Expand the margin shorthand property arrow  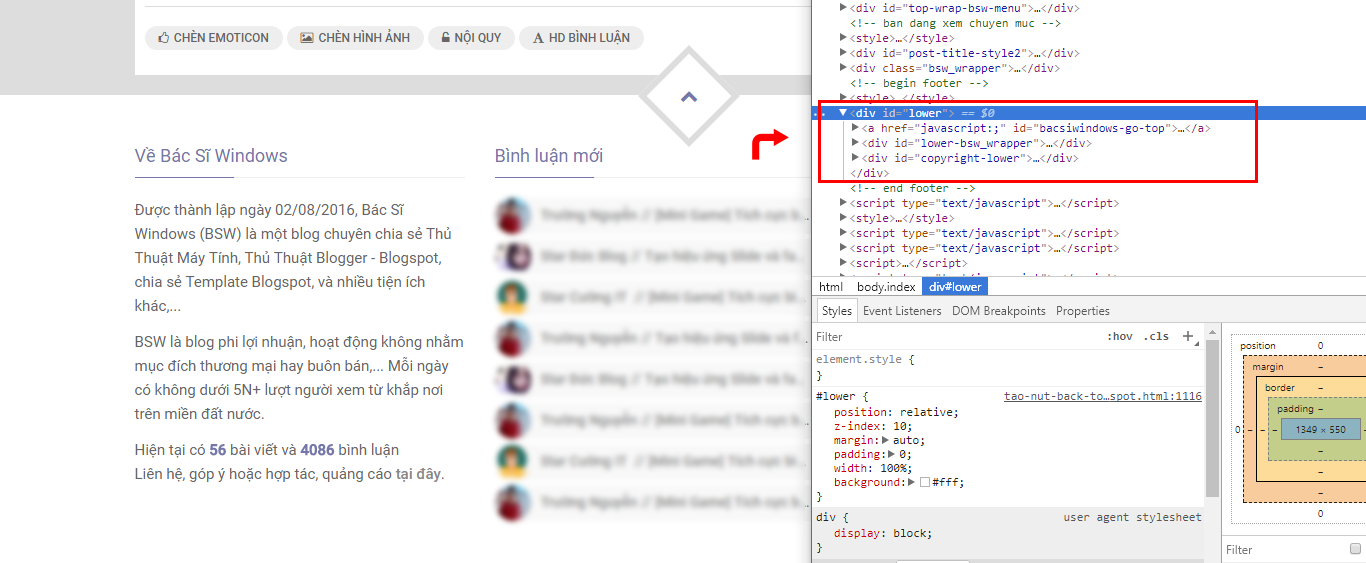[885, 440]
